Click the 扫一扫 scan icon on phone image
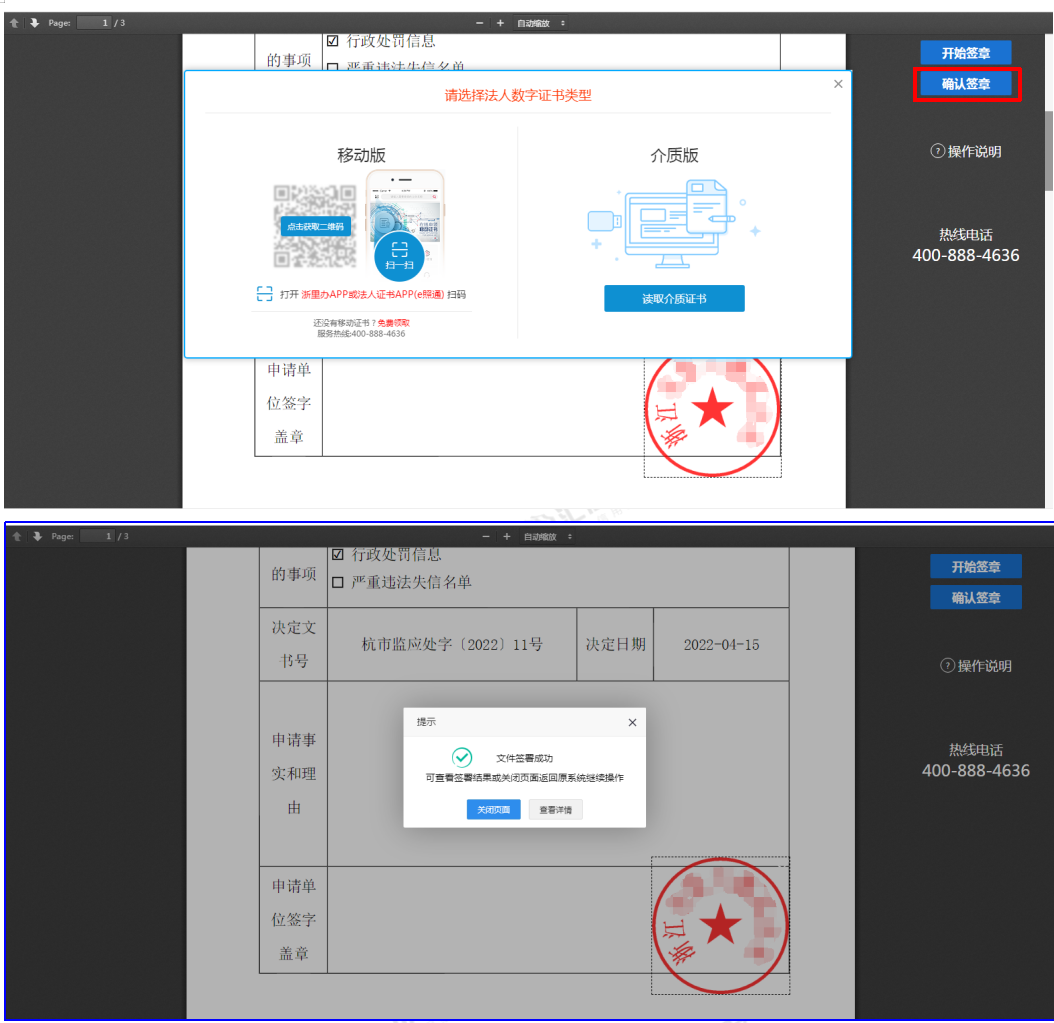This screenshot has width=1054, height=1023. coord(400,254)
